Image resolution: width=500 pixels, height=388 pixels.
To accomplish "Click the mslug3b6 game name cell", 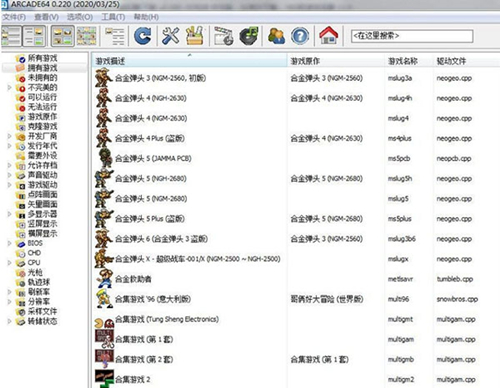I will (402, 239).
